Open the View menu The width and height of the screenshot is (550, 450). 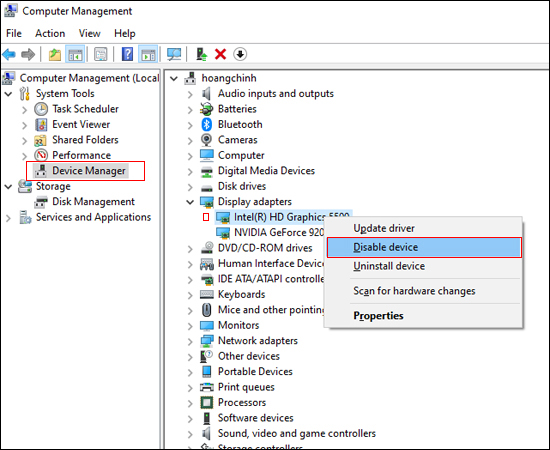coord(89,33)
